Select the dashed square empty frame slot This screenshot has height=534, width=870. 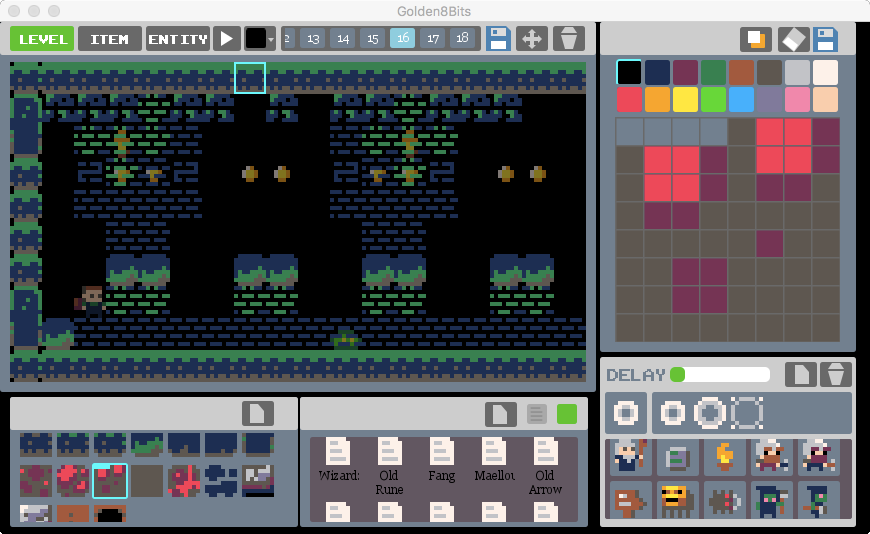click(747, 414)
